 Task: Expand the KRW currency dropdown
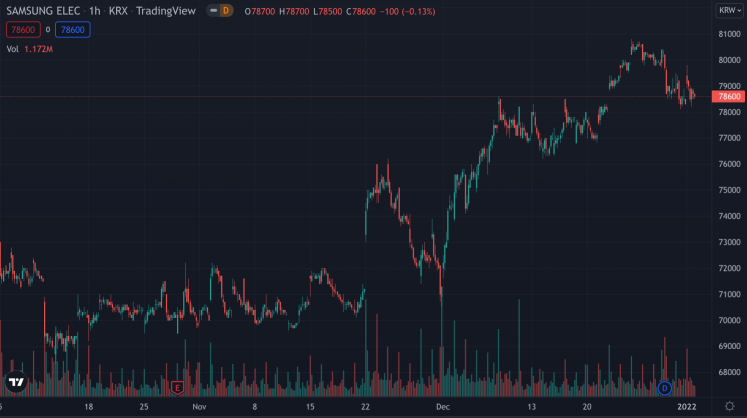tap(727, 11)
